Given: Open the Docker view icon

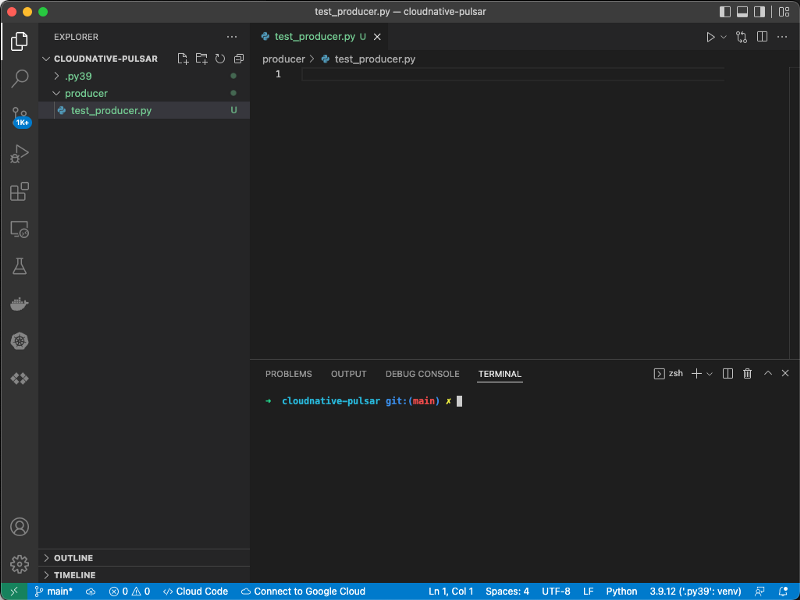Looking at the screenshot, I should (x=19, y=304).
